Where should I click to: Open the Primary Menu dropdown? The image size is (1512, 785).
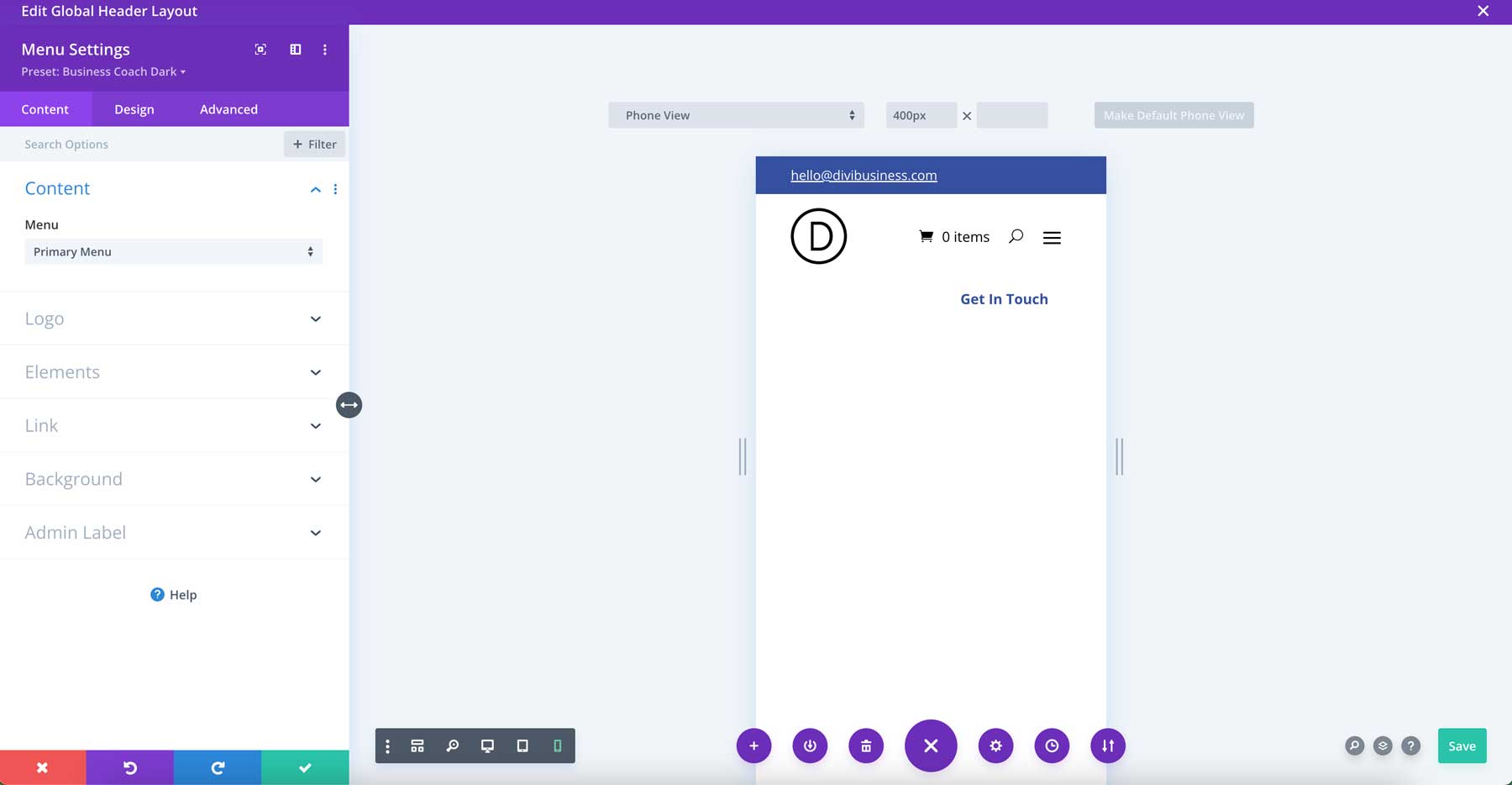pos(173,251)
